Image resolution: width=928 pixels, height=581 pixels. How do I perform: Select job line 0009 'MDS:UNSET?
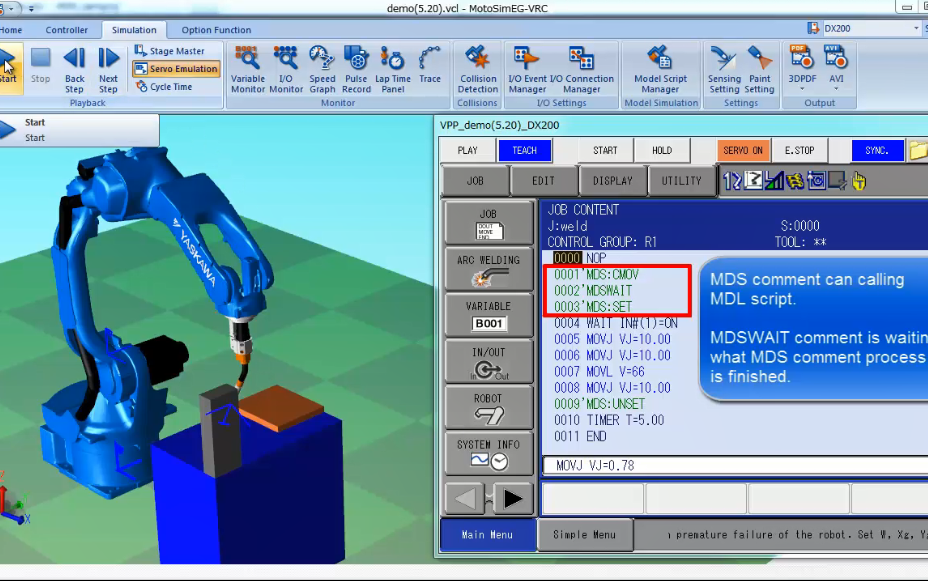coord(600,404)
